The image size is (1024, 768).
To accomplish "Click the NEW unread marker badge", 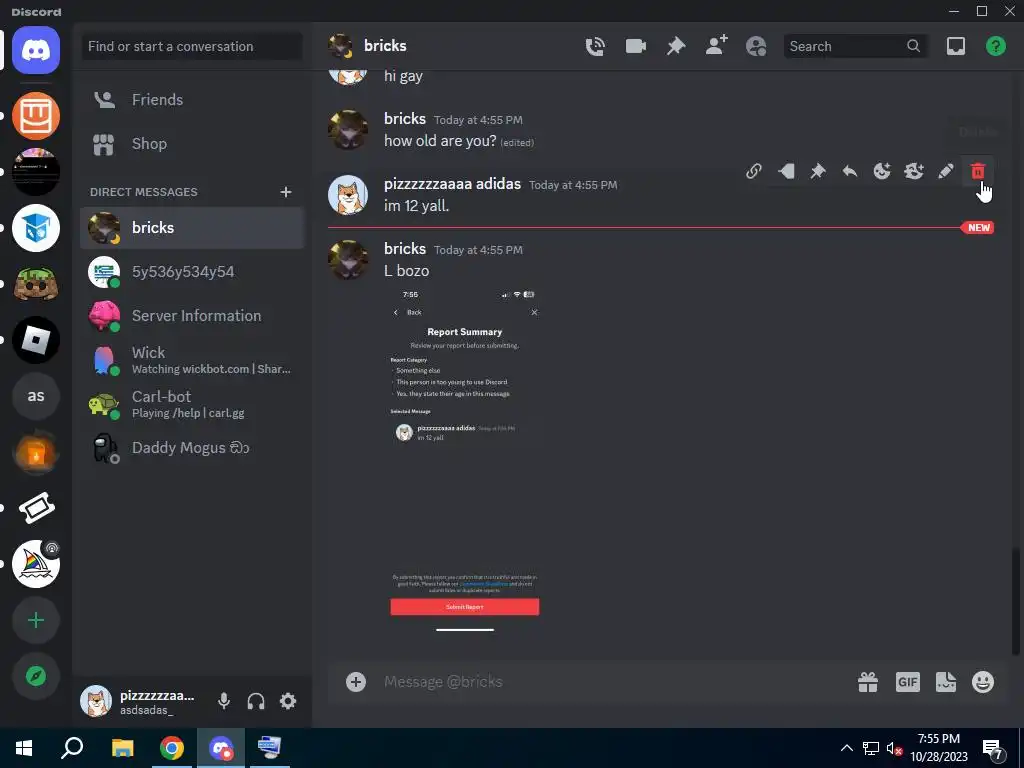I will coord(978,228).
